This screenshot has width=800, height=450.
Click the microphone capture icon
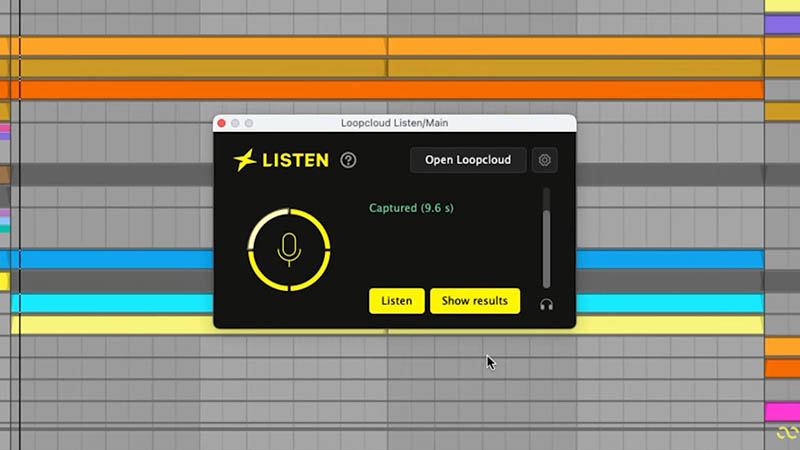click(289, 249)
